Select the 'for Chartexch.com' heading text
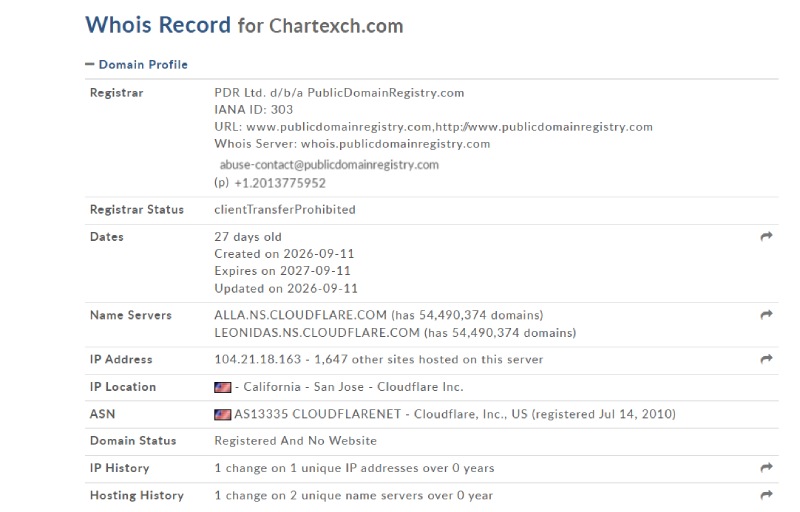This screenshot has width=800, height=512. pos(320,26)
